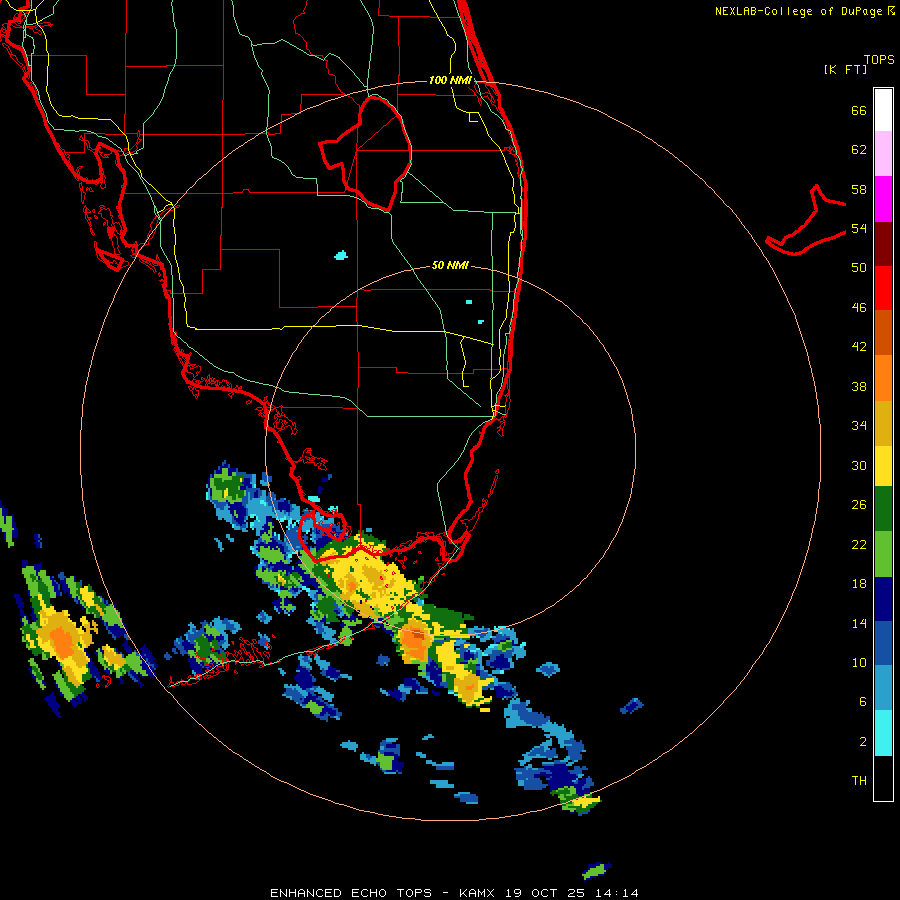Pick the medium blue legend swatch
The width and height of the screenshot is (900, 900).
[883, 643]
